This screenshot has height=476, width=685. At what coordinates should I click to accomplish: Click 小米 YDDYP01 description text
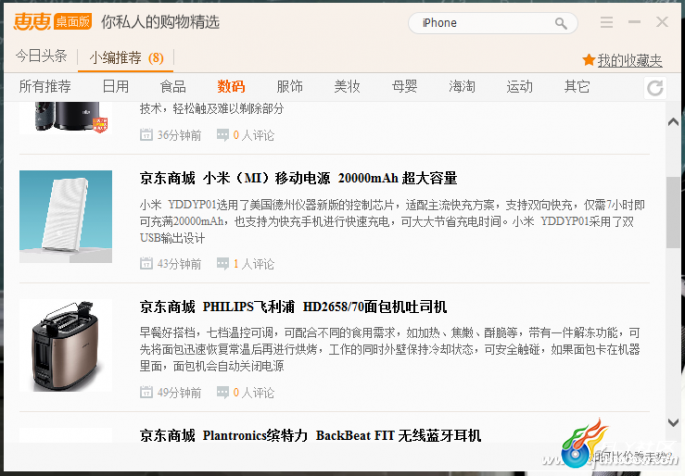tap(392, 221)
